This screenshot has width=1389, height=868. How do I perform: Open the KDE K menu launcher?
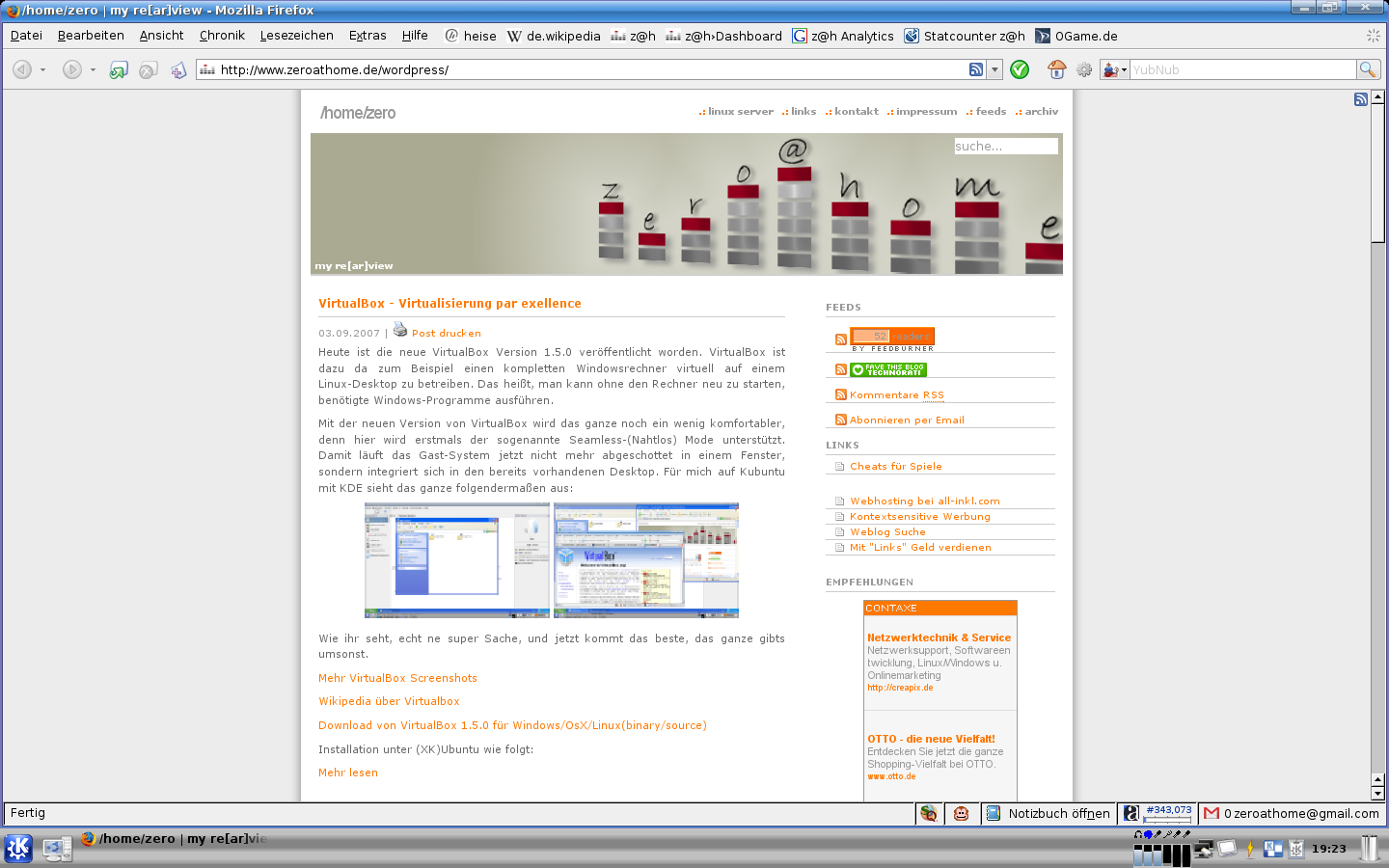(x=18, y=849)
